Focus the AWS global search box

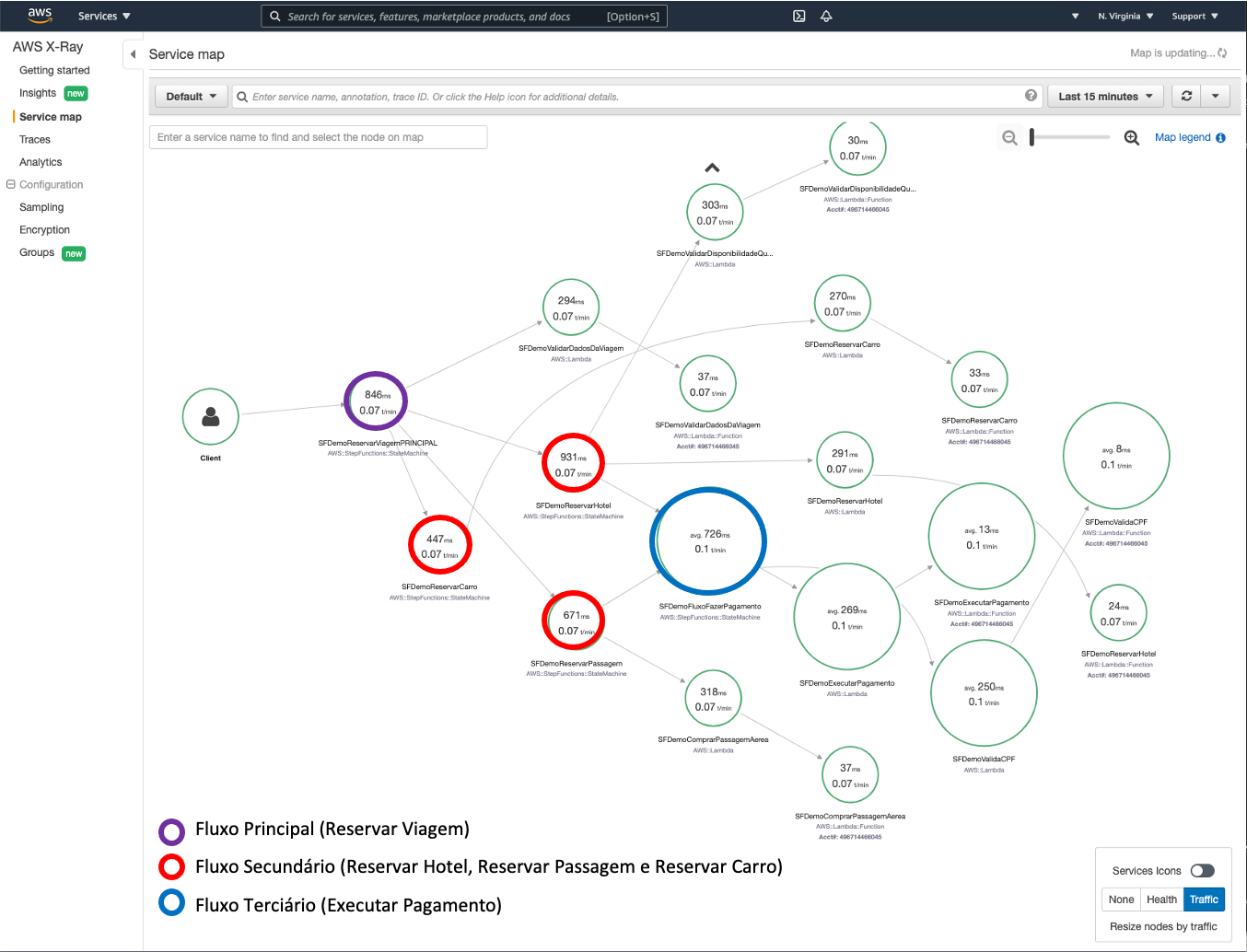coord(464,17)
